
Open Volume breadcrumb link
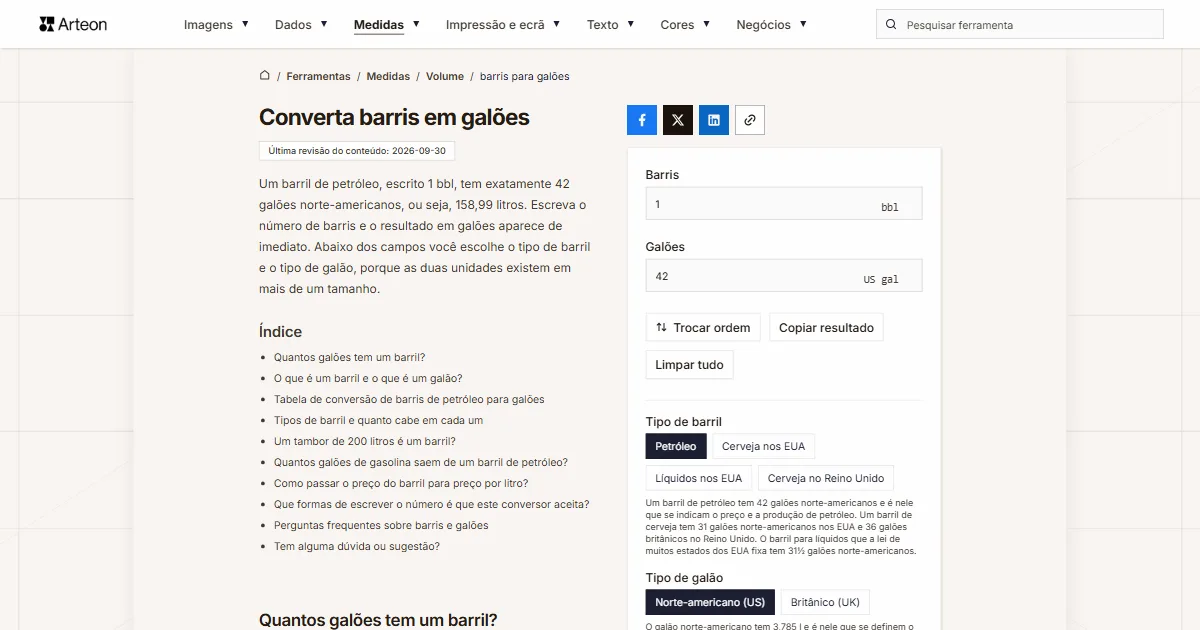pos(445,76)
